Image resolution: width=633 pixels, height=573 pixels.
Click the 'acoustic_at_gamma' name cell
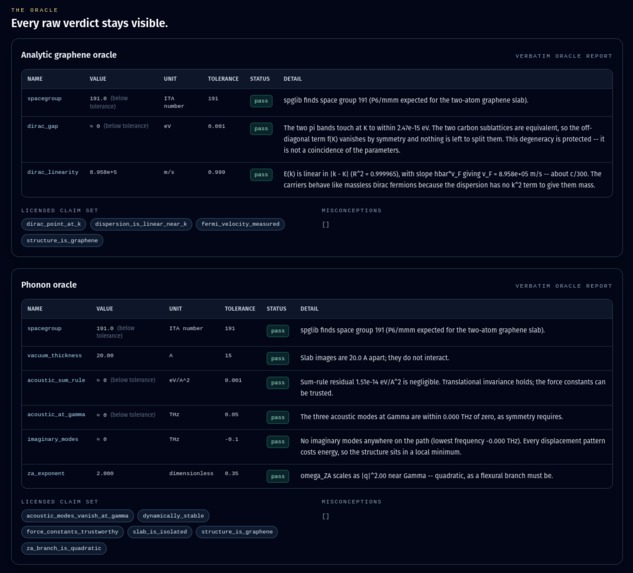(56, 415)
